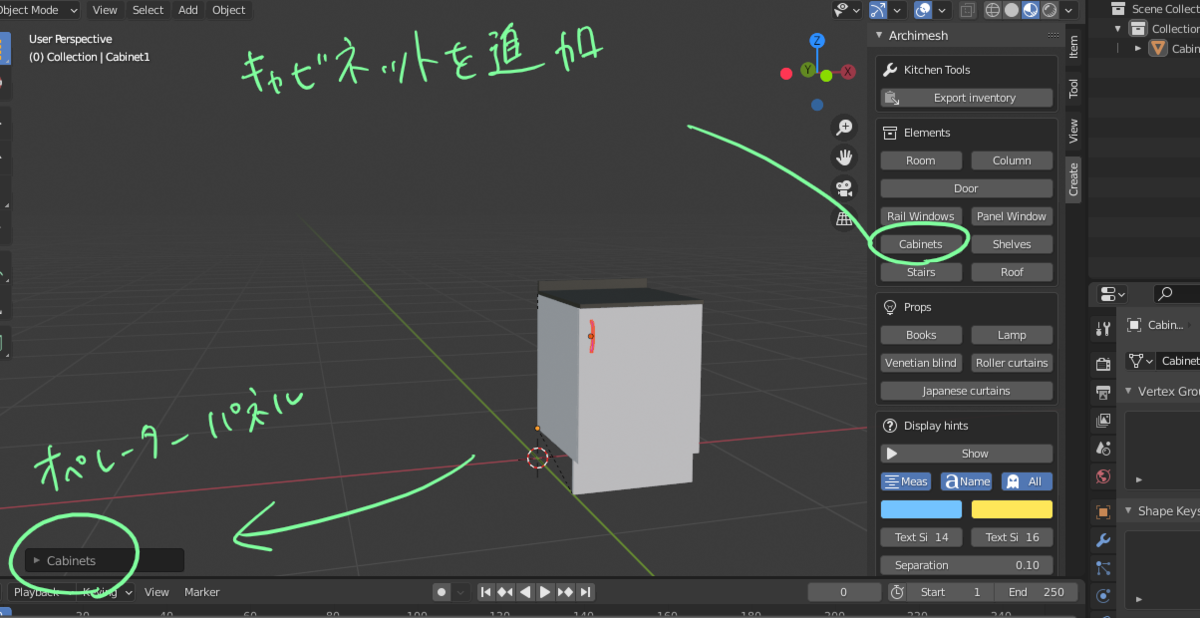Screen dimensions: 1200x618
Task: Select solid viewport shading
Action: click(1012, 10)
